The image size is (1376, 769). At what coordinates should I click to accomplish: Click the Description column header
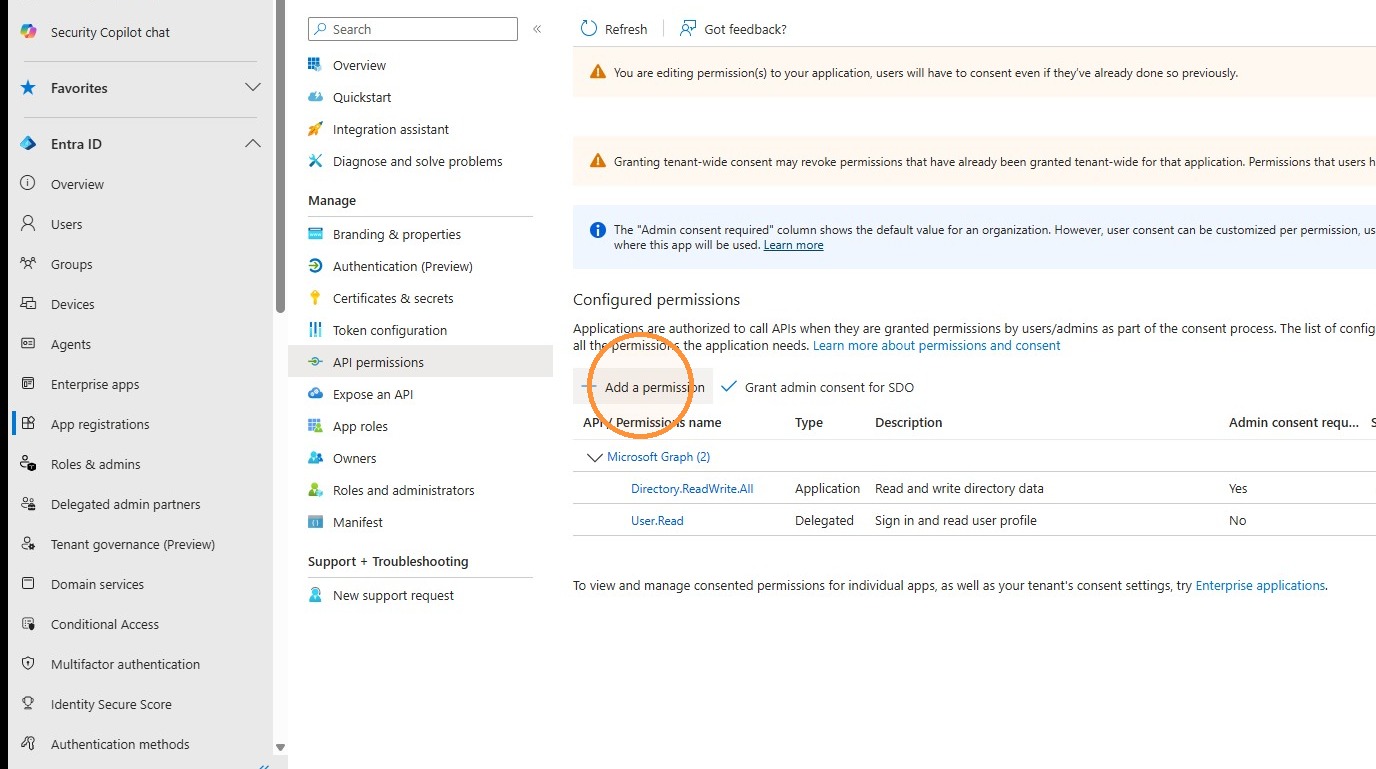tap(909, 423)
